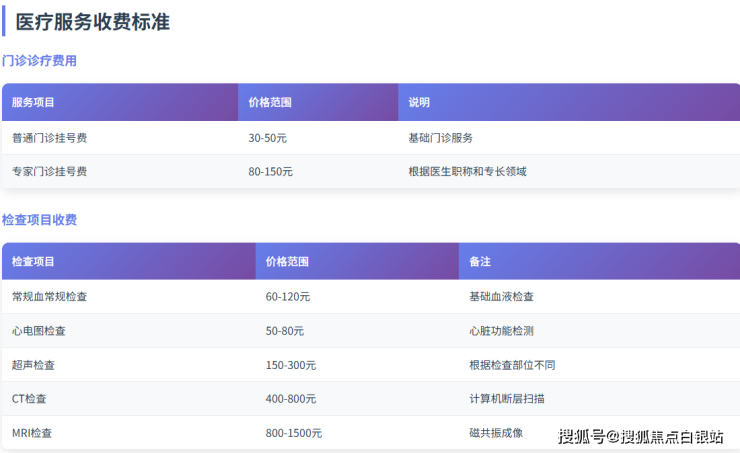Select the 门诊诊疗费用 section heading
This screenshot has height=453, width=740.
click(x=40, y=61)
